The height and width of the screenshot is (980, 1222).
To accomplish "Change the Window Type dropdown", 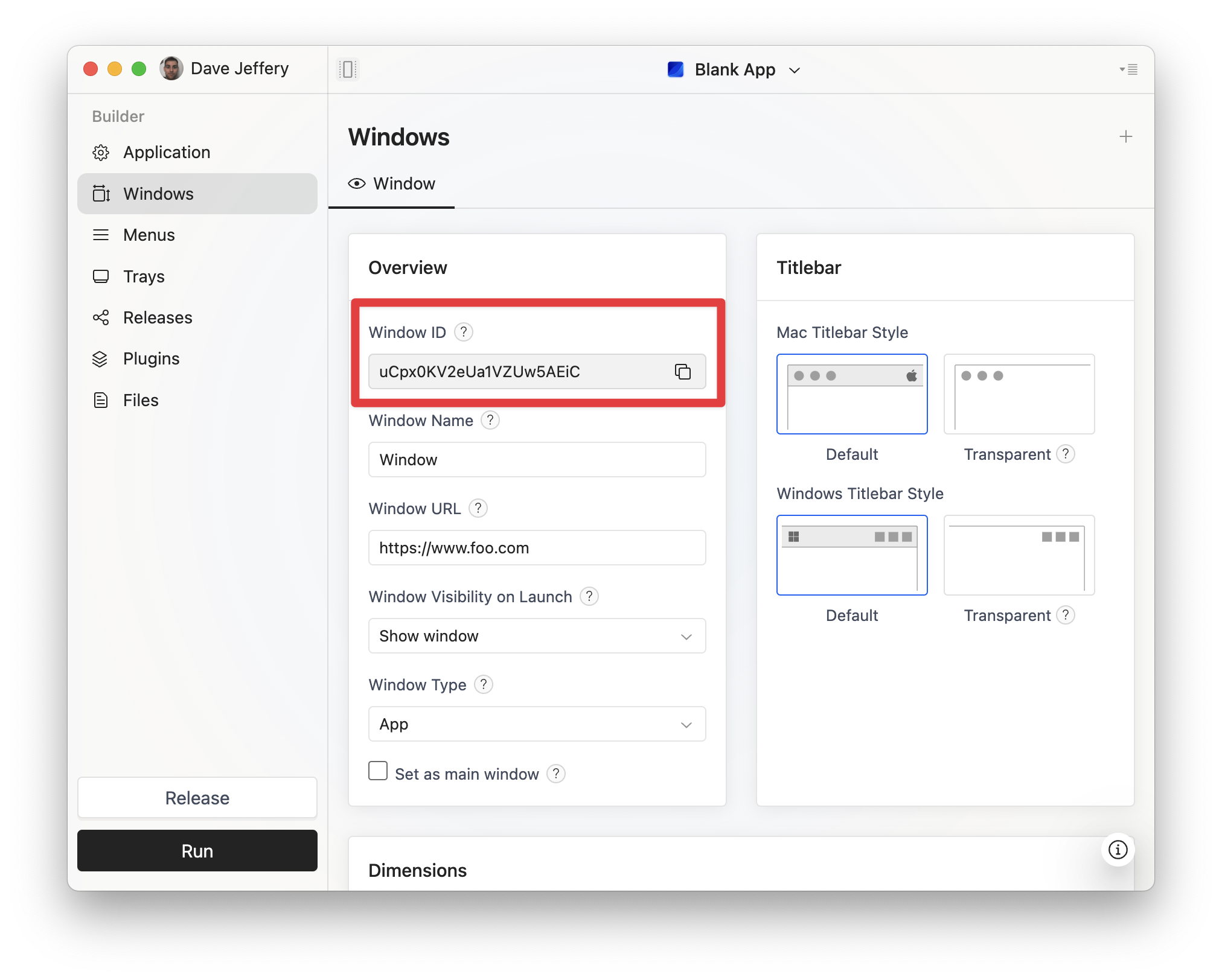I will pos(537,724).
